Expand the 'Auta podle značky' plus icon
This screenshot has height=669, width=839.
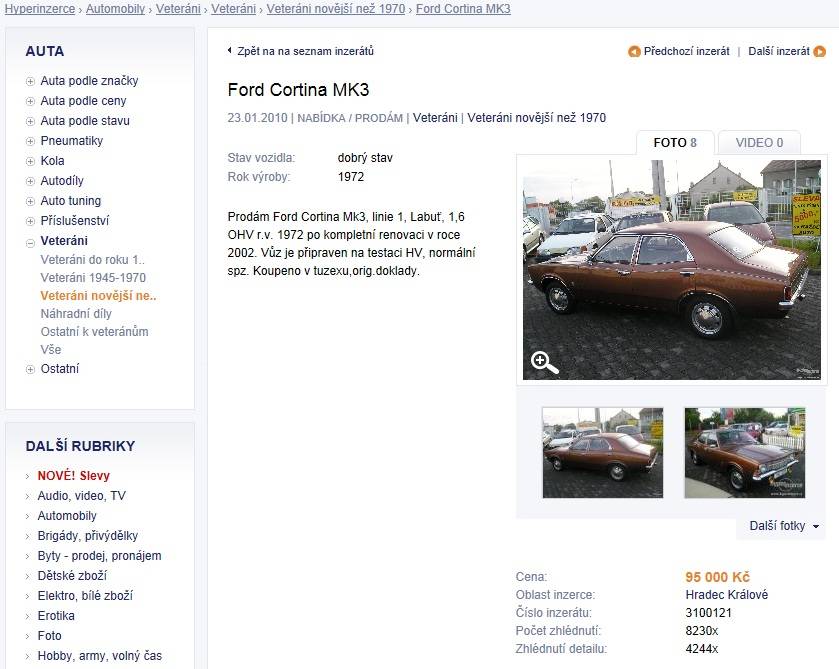pos(30,81)
